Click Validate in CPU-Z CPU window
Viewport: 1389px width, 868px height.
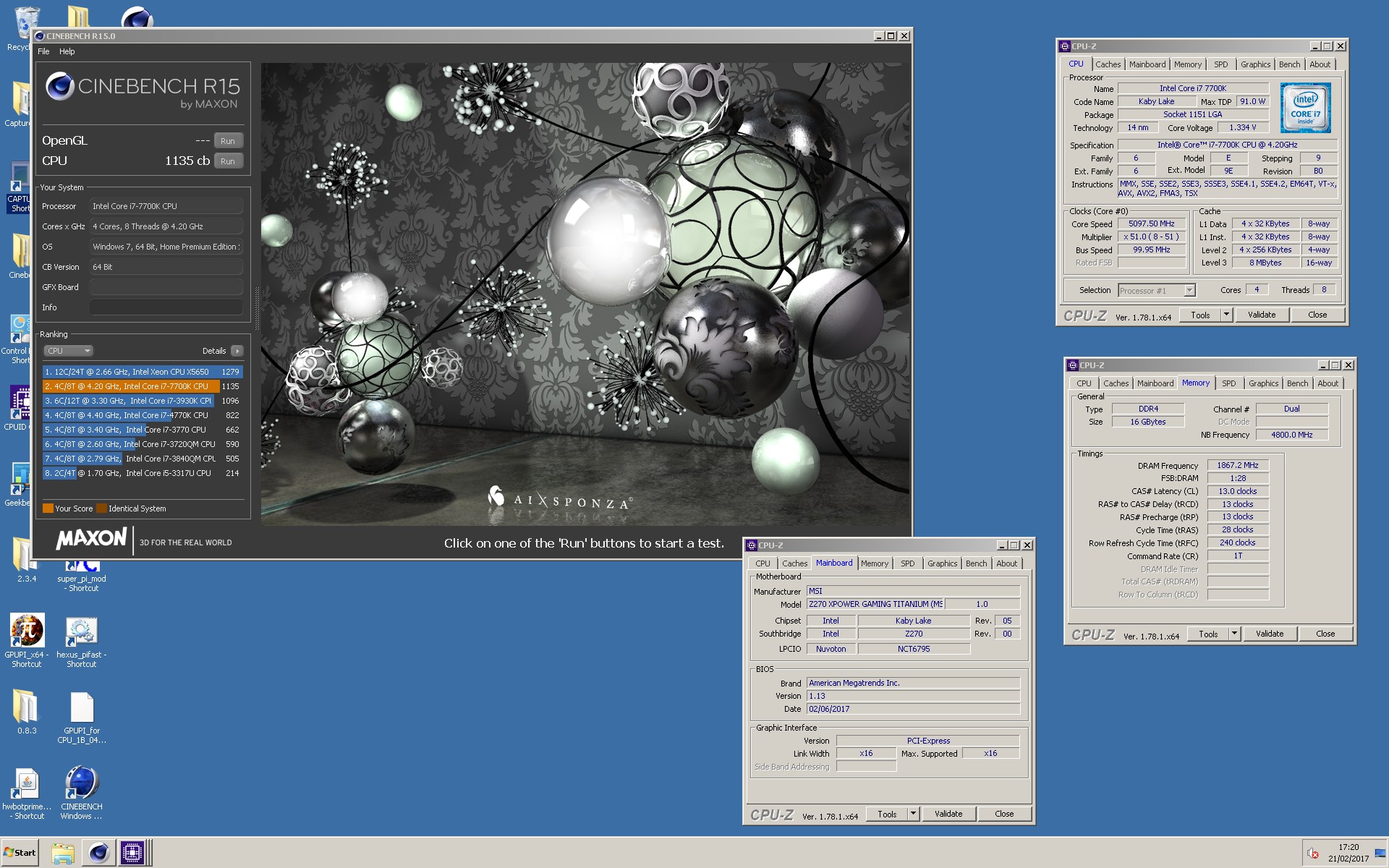1262,315
